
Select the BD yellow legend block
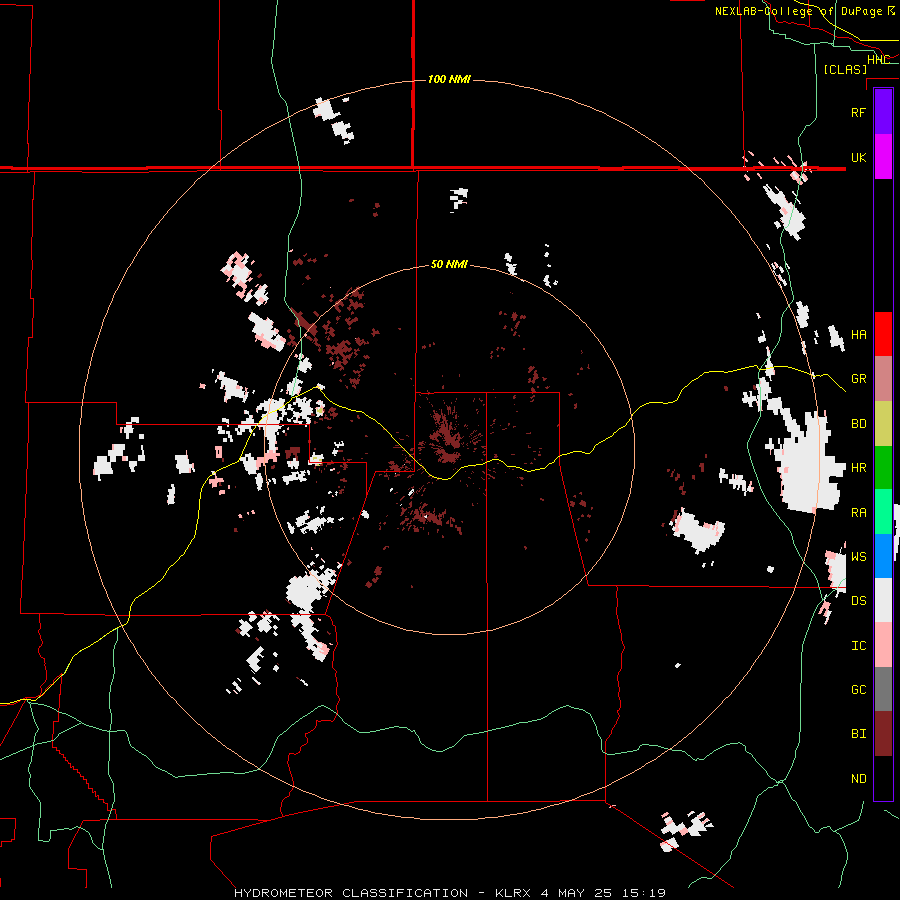pyautogui.click(x=883, y=423)
